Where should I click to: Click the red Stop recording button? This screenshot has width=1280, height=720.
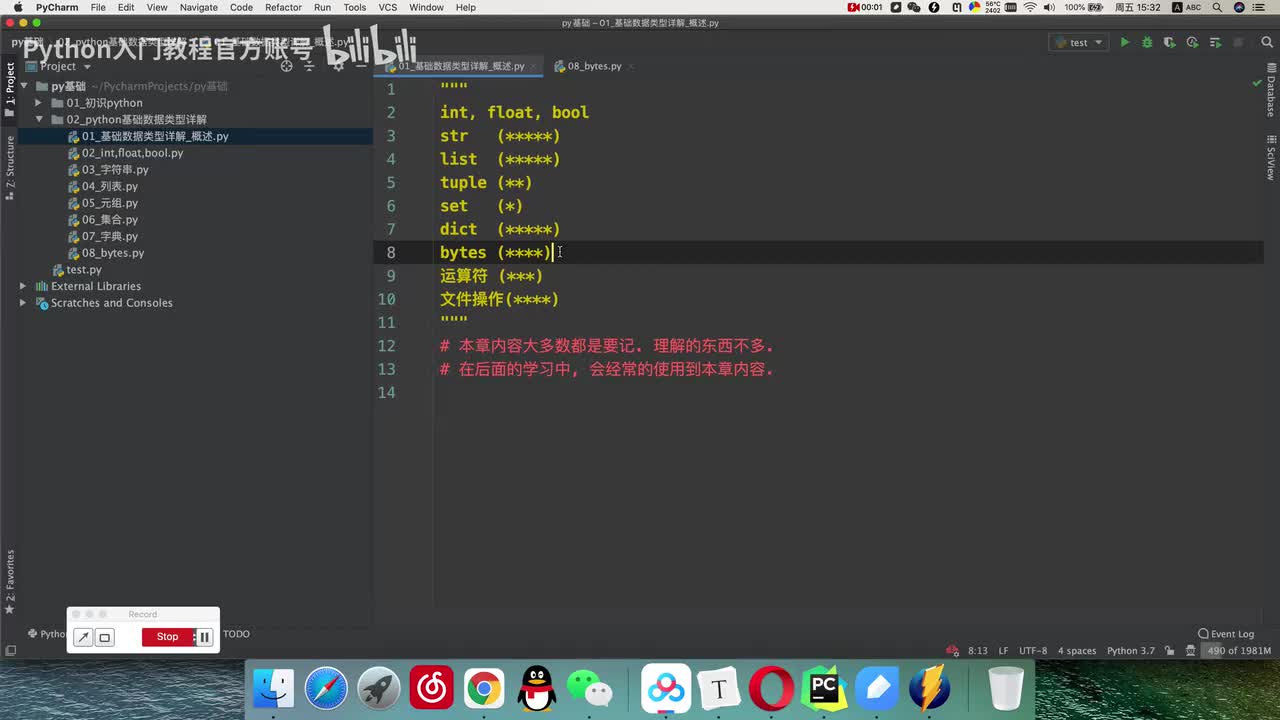(x=167, y=637)
